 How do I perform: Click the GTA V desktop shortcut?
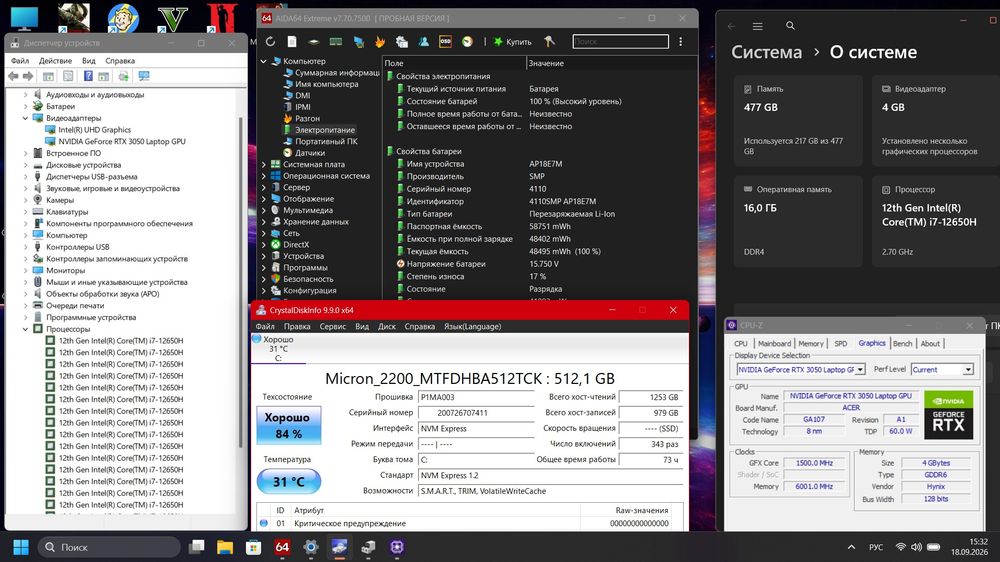(172, 18)
